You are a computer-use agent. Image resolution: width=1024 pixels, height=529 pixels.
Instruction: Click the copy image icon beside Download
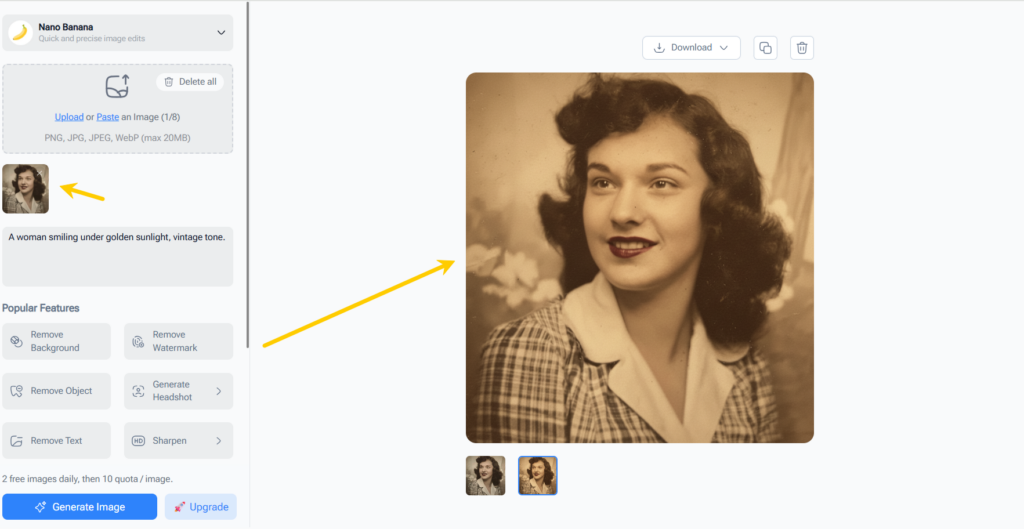(x=765, y=48)
